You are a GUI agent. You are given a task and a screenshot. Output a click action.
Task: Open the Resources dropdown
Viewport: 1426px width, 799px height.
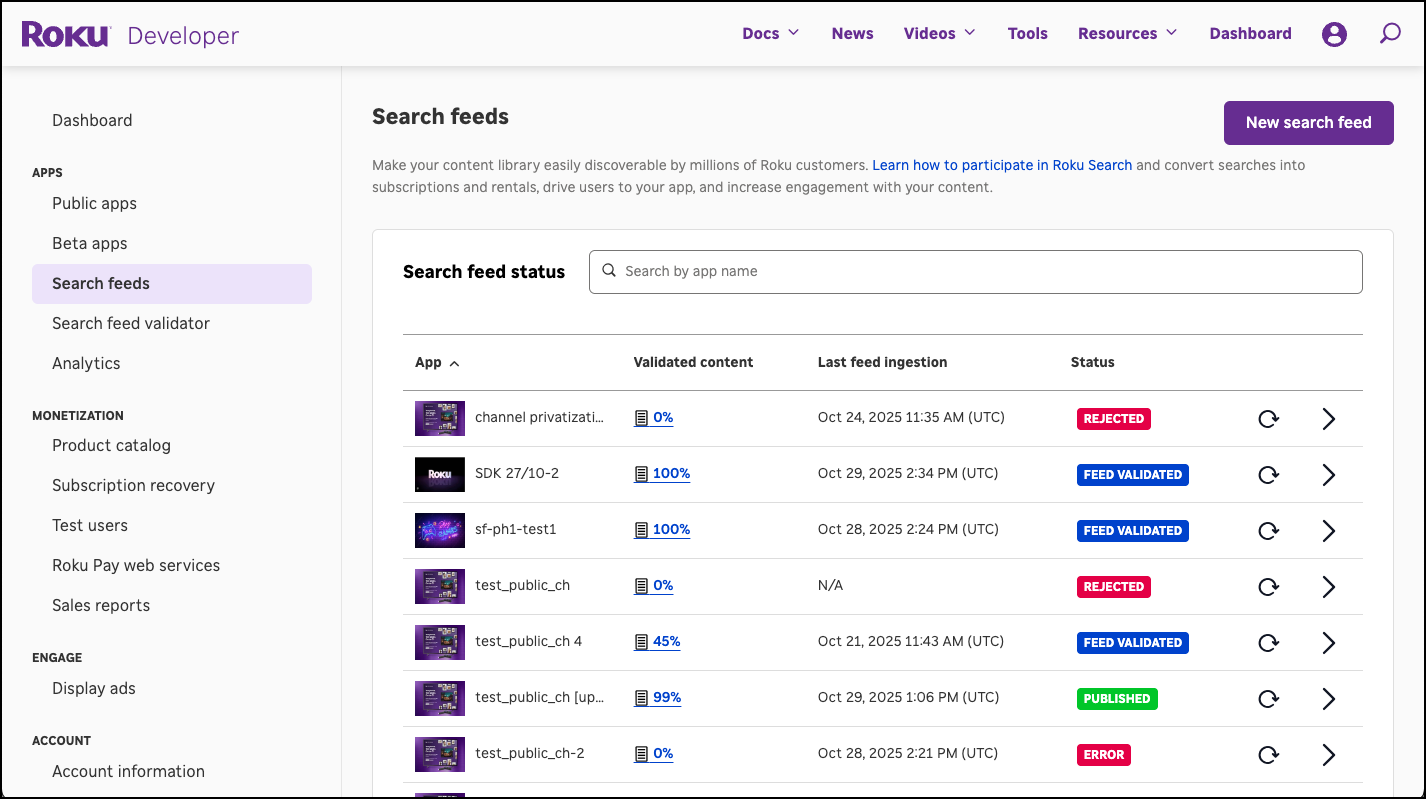[x=1126, y=33]
